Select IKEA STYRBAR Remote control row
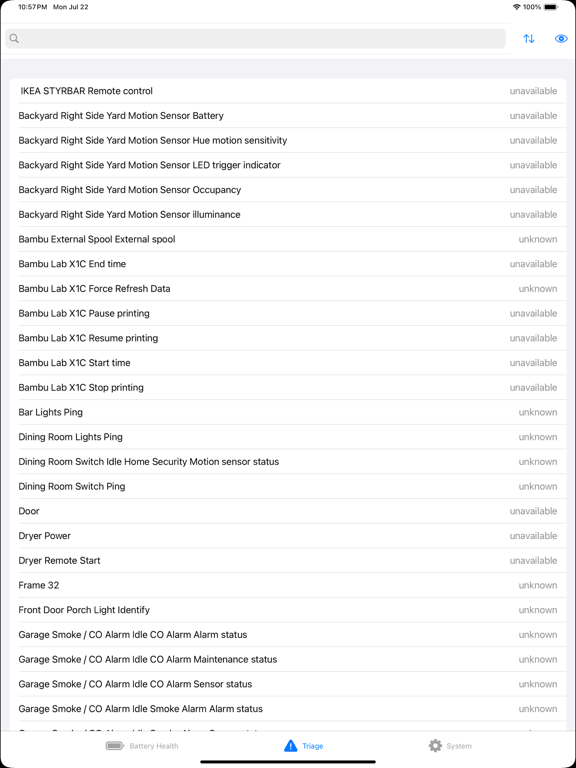The height and width of the screenshot is (768, 576). 288,91
